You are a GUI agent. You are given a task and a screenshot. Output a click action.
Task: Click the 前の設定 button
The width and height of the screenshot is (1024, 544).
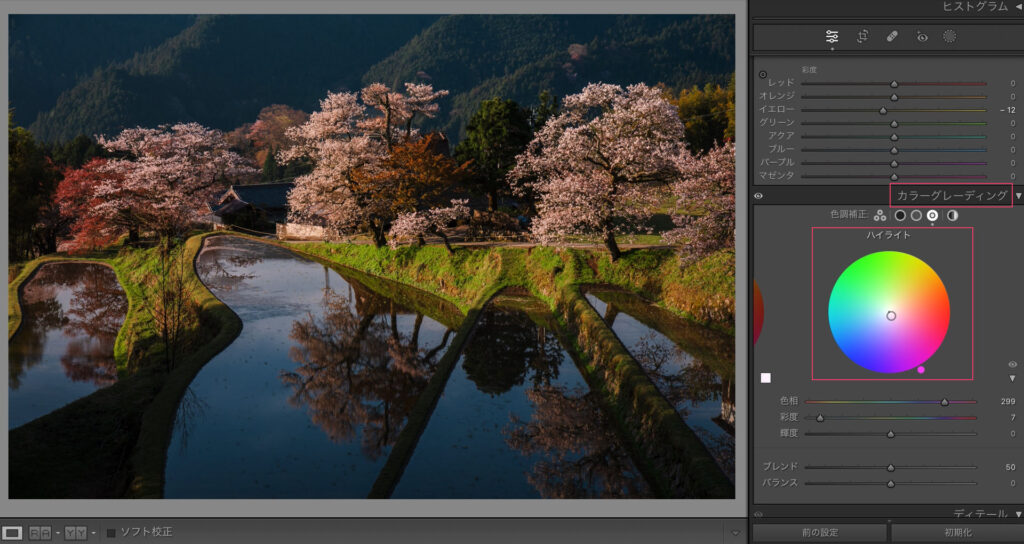(820, 533)
